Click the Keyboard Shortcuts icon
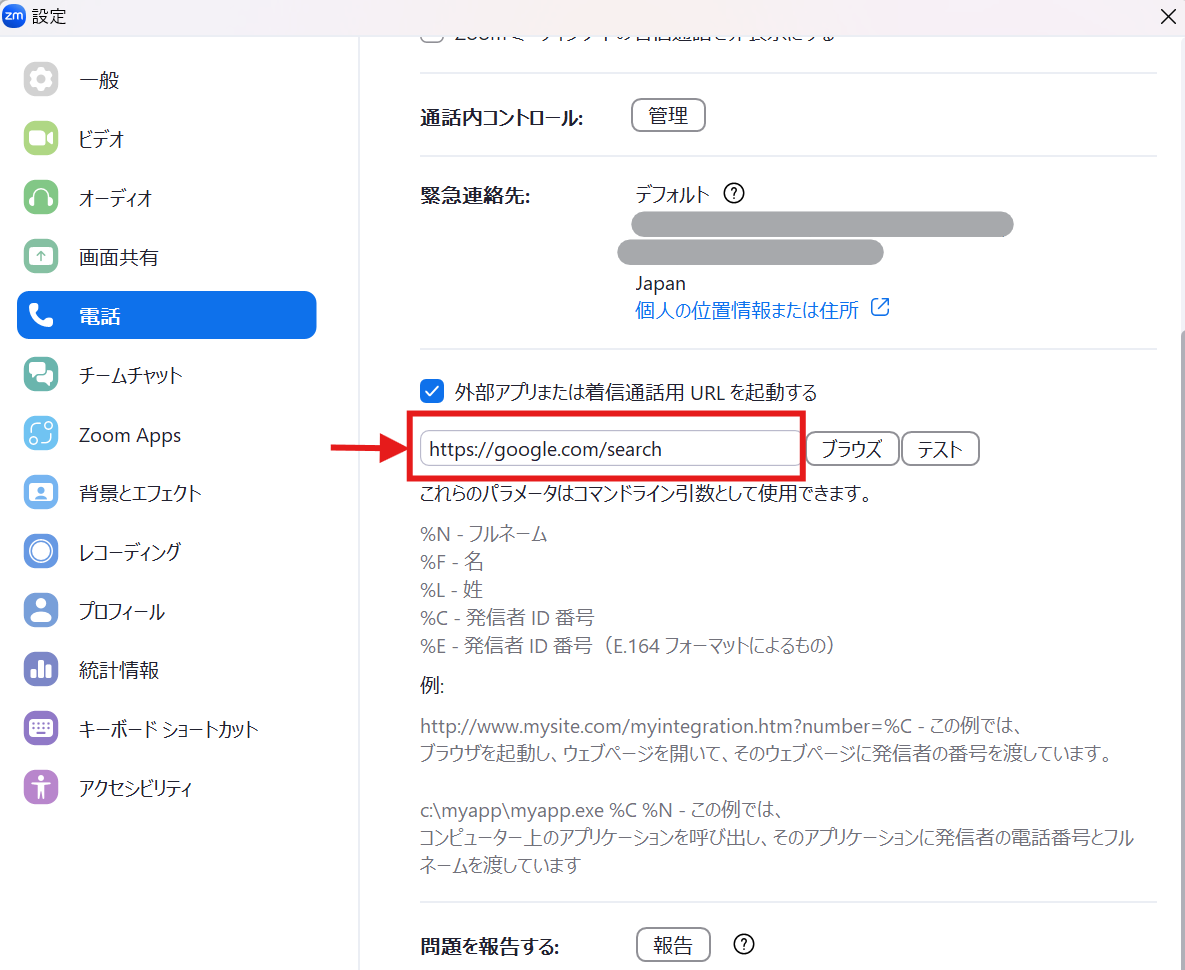Screen dimensions: 1185x970 [41, 728]
